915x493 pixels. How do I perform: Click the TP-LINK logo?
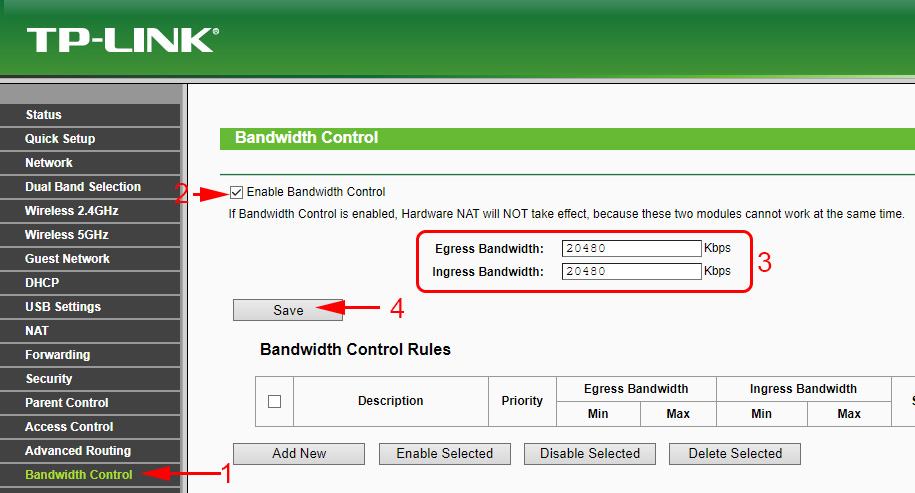[x=123, y=40]
